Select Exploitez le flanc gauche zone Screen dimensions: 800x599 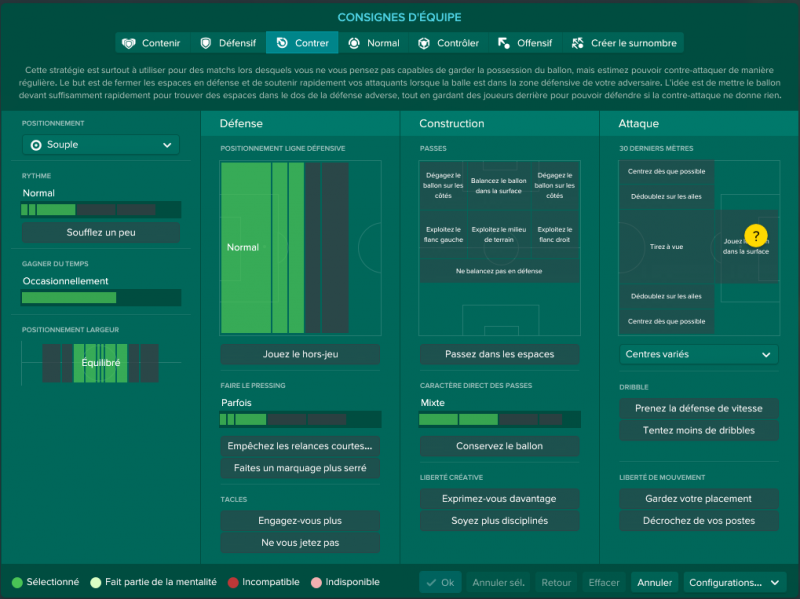[443, 235]
